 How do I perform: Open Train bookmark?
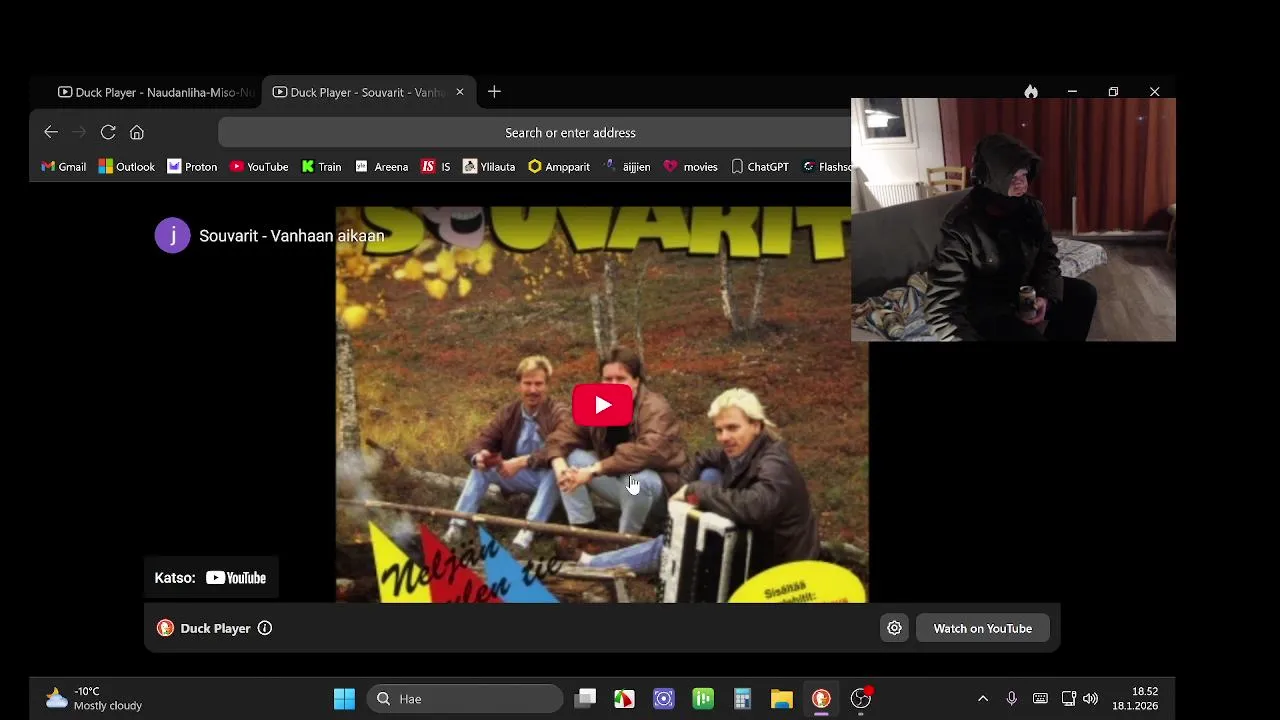321,167
